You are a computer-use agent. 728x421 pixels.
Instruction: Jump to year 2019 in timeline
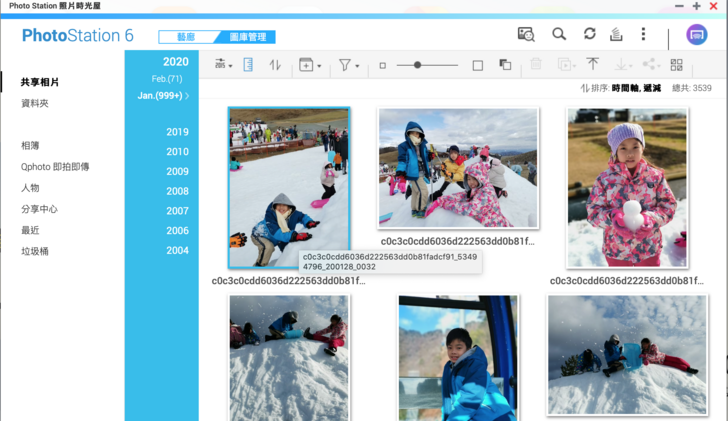click(177, 132)
